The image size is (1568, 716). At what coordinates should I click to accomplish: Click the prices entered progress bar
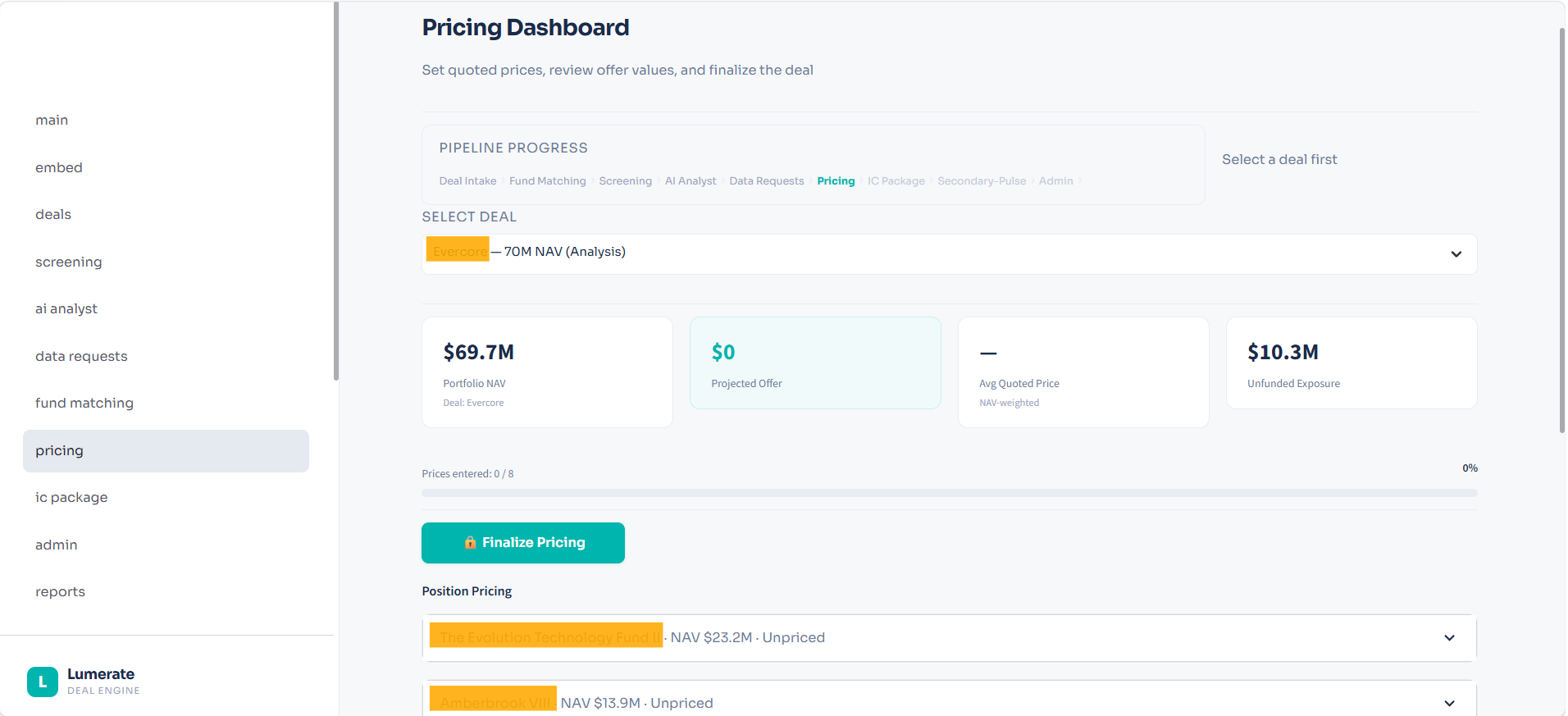click(x=950, y=493)
